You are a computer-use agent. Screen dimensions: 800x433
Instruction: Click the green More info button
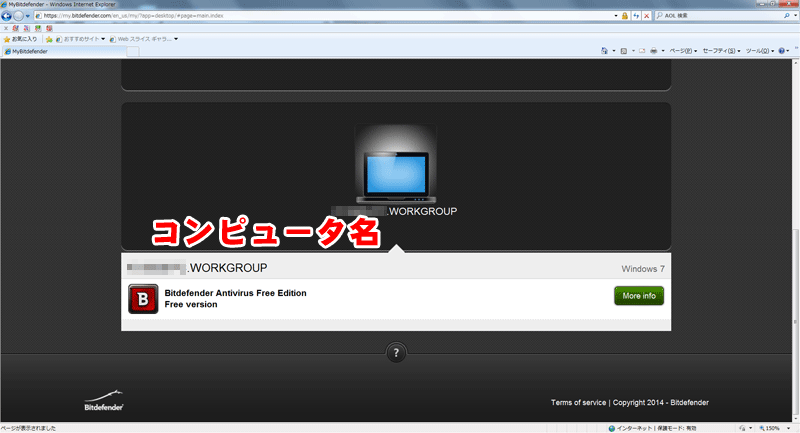tap(639, 296)
